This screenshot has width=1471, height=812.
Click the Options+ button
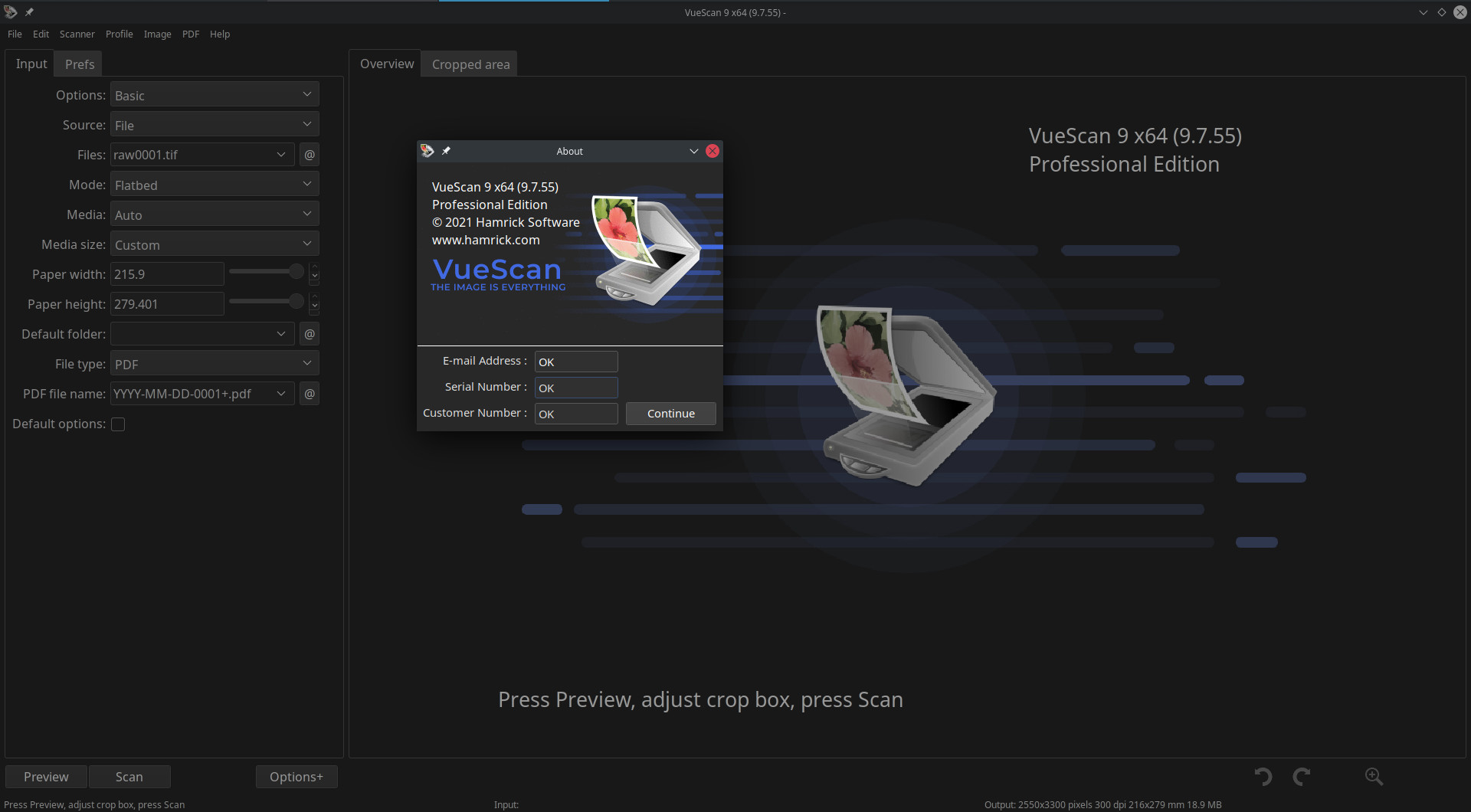point(296,777)
